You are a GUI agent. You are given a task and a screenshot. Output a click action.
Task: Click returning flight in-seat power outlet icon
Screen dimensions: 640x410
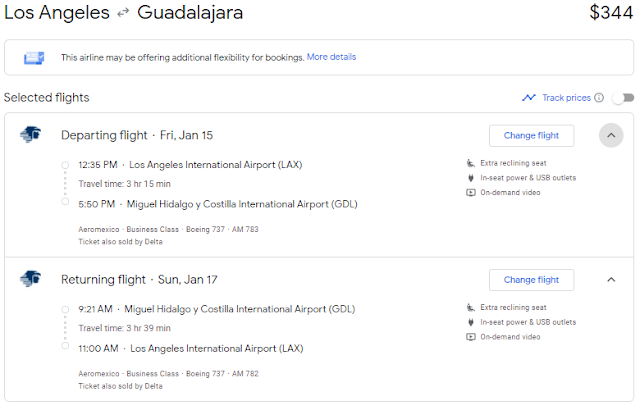pos(471,322)
